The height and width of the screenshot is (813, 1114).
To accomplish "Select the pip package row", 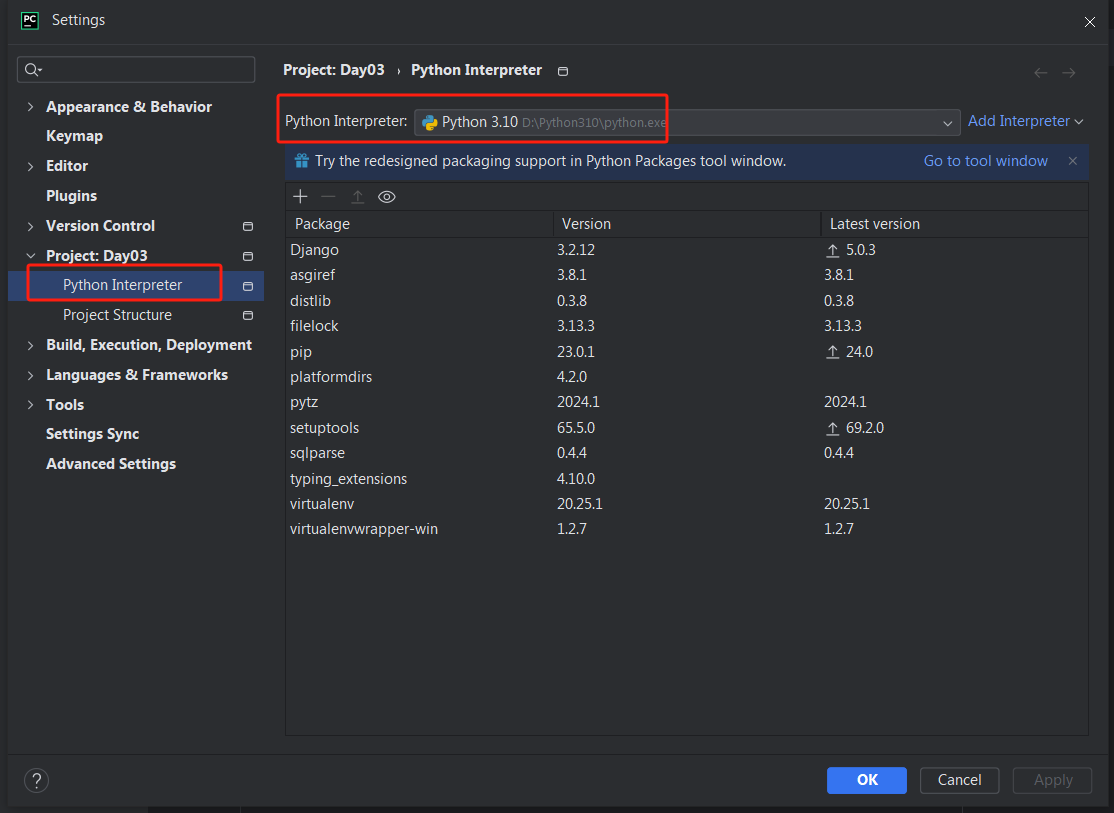I will (x=687, y=352).
